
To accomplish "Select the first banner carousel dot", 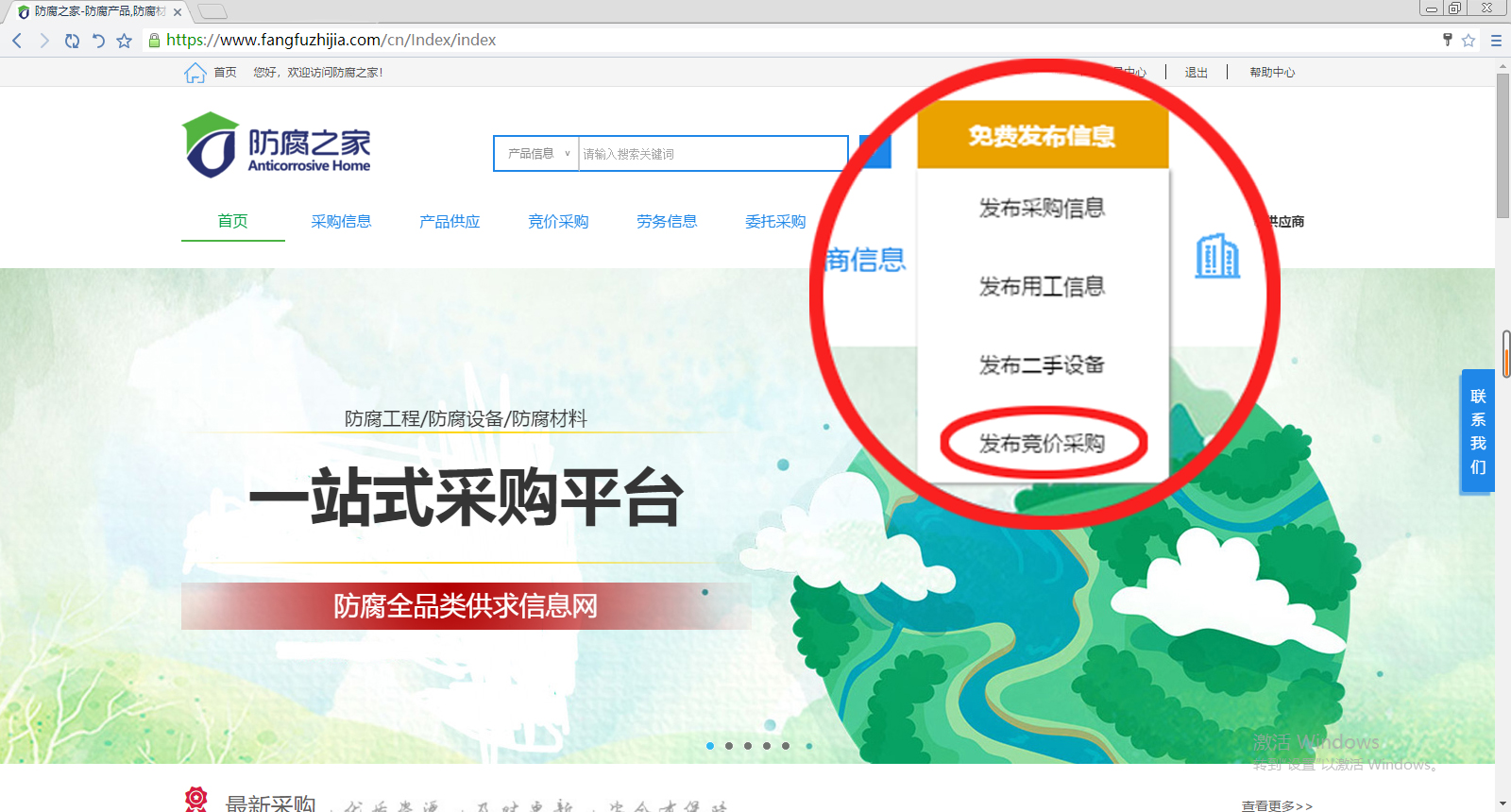I will (710, 746).
